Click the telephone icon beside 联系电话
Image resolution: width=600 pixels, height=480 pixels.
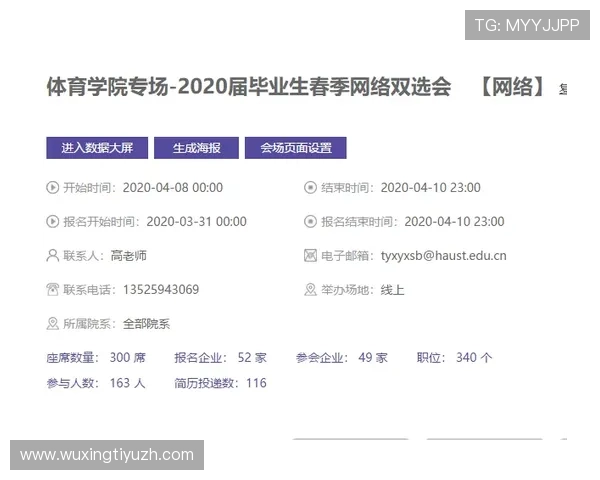tap(52, 290)
